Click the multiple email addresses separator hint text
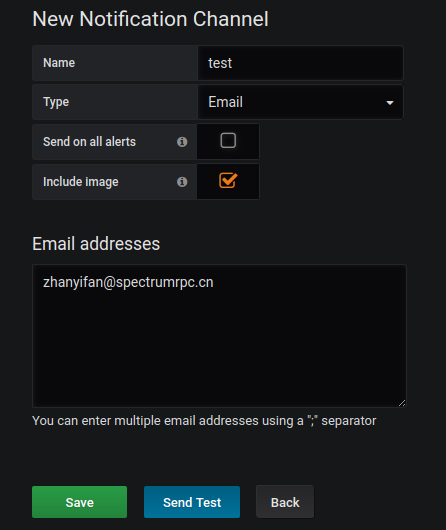 coord(204,421)
